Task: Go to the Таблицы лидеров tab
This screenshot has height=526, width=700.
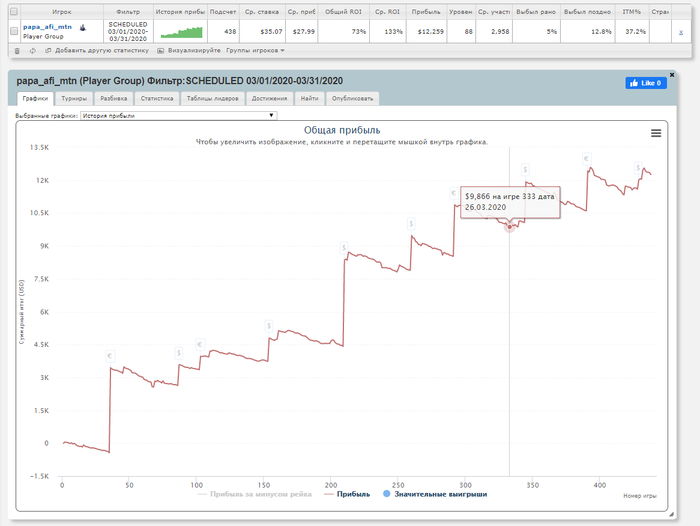Action: tap(212, 98)
